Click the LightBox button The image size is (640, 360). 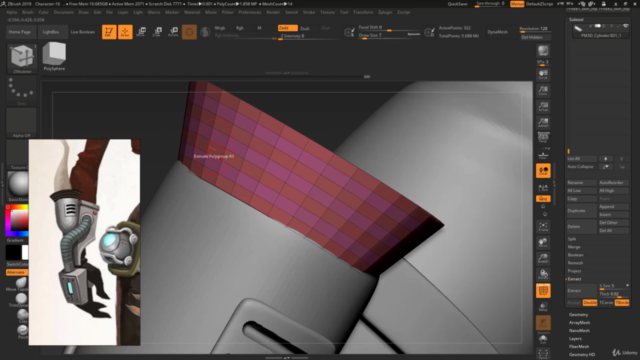[51, 32]
